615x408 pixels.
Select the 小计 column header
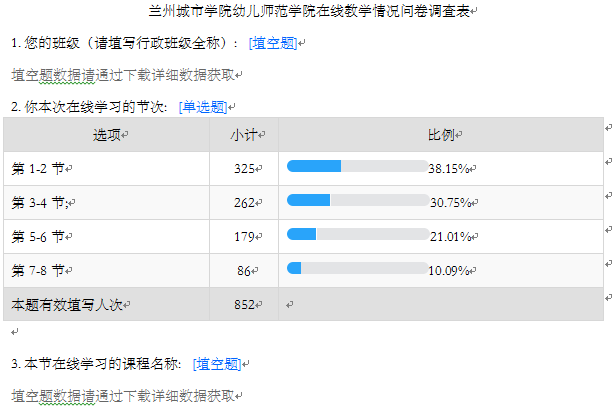pos(244,135)
